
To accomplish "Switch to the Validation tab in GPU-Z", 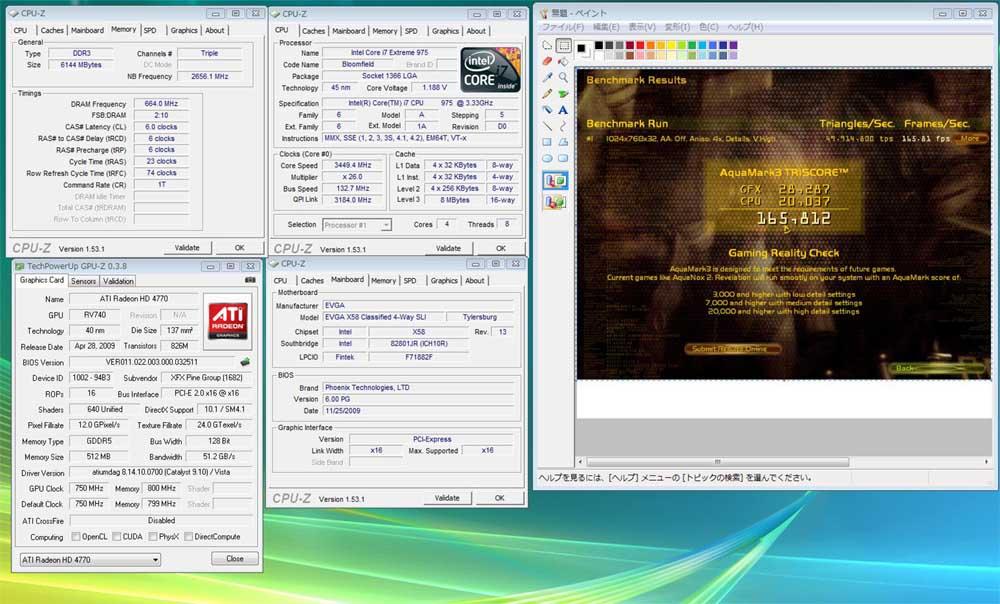I will (119, 281).
